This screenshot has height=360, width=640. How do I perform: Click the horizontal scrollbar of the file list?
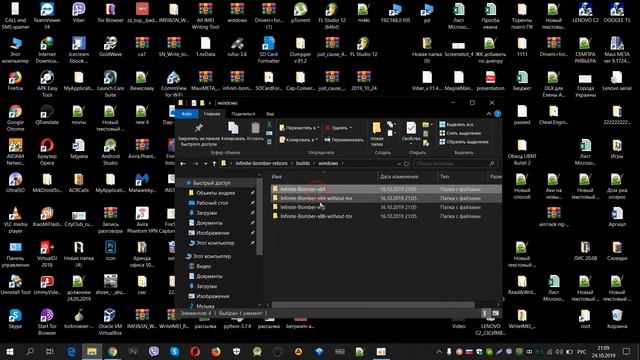(x=373, y=305)
